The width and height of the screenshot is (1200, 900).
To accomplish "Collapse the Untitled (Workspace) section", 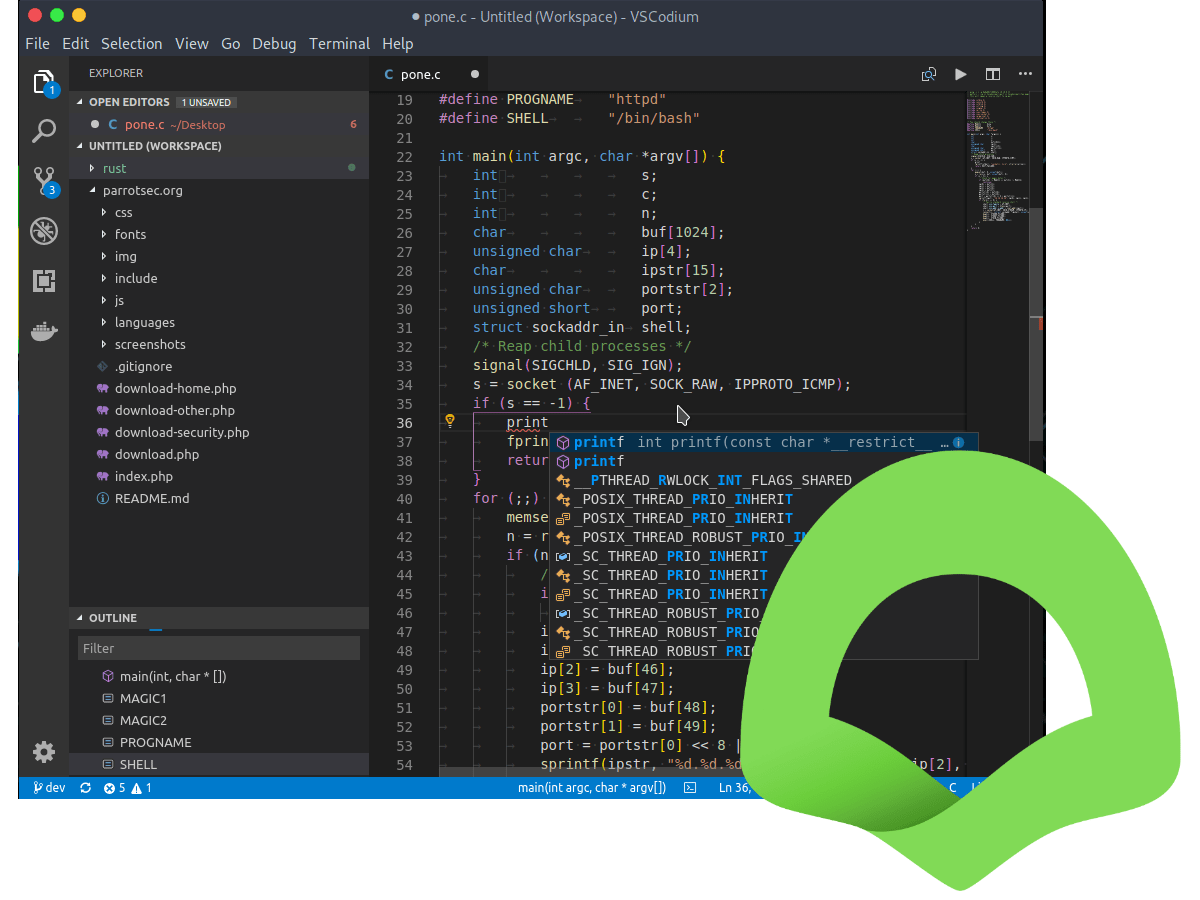I will 219,146.
